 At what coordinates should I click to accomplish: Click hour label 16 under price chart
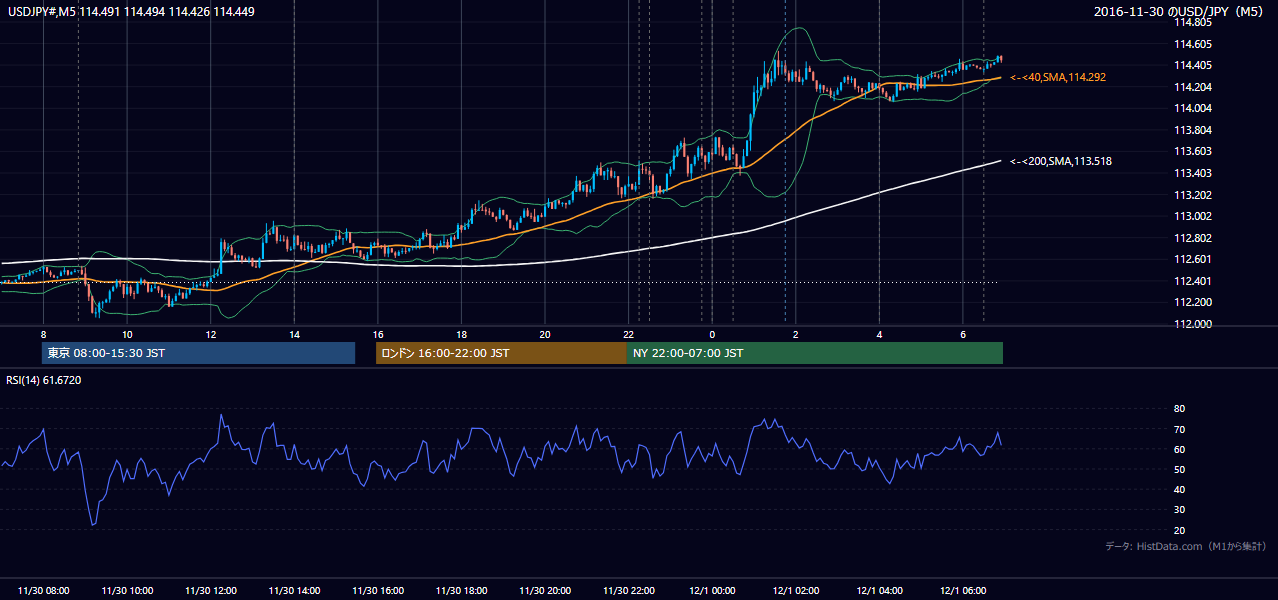[378, 334]
